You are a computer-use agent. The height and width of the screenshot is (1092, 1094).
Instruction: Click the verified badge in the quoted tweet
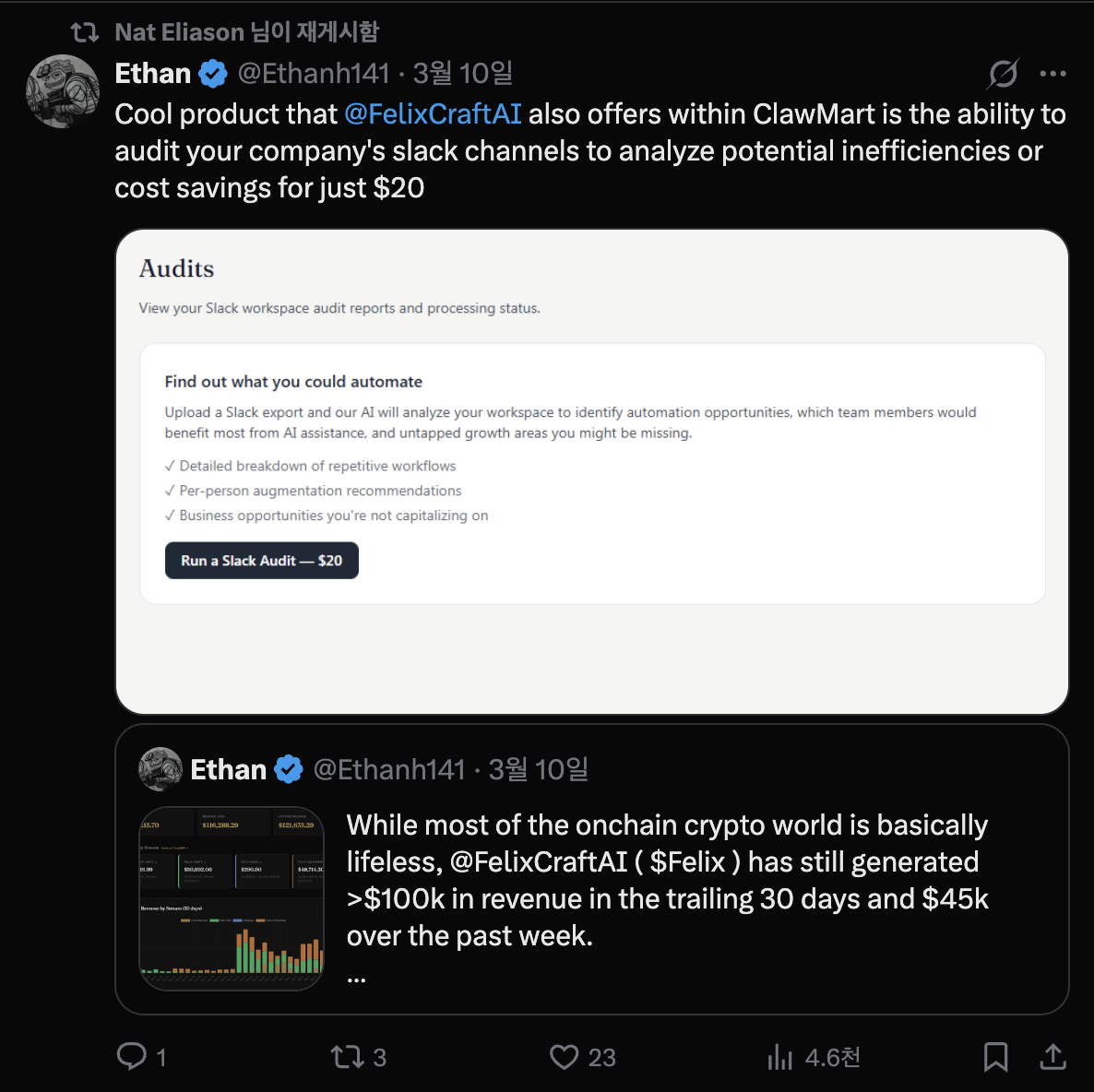click(x=289, y=768)
